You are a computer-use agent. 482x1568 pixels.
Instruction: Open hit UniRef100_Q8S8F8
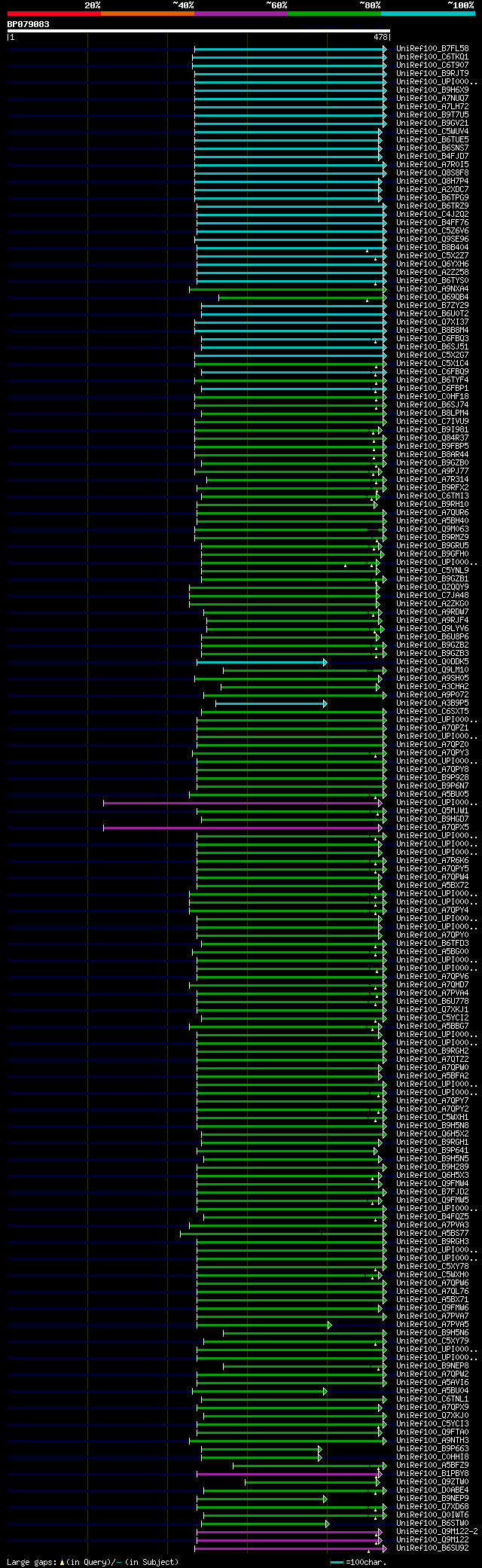click(x=432, y=172)
